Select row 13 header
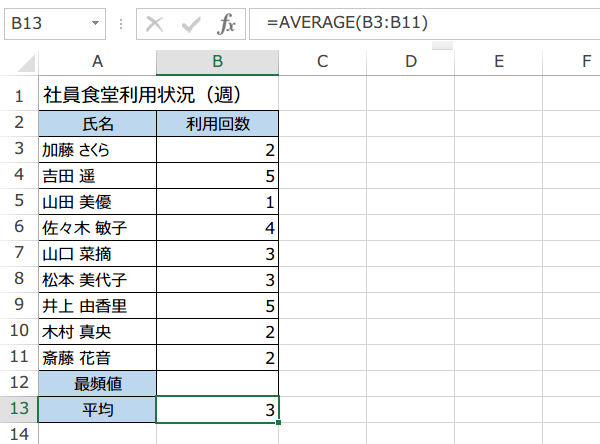600x444 pixels. pyautogui.click(x=19, y=409)
